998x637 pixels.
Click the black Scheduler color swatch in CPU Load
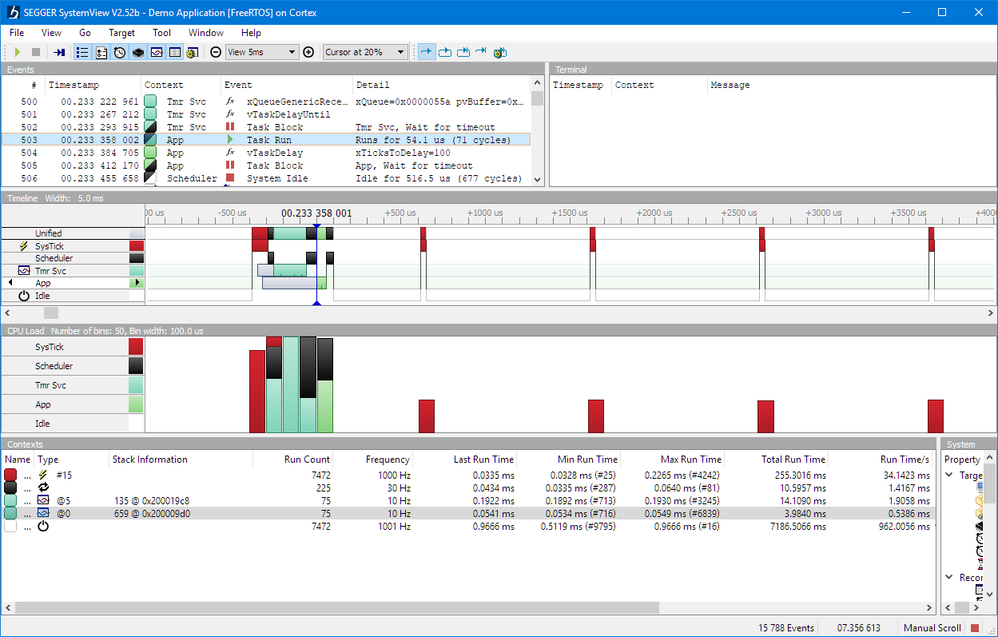[136, 366]
